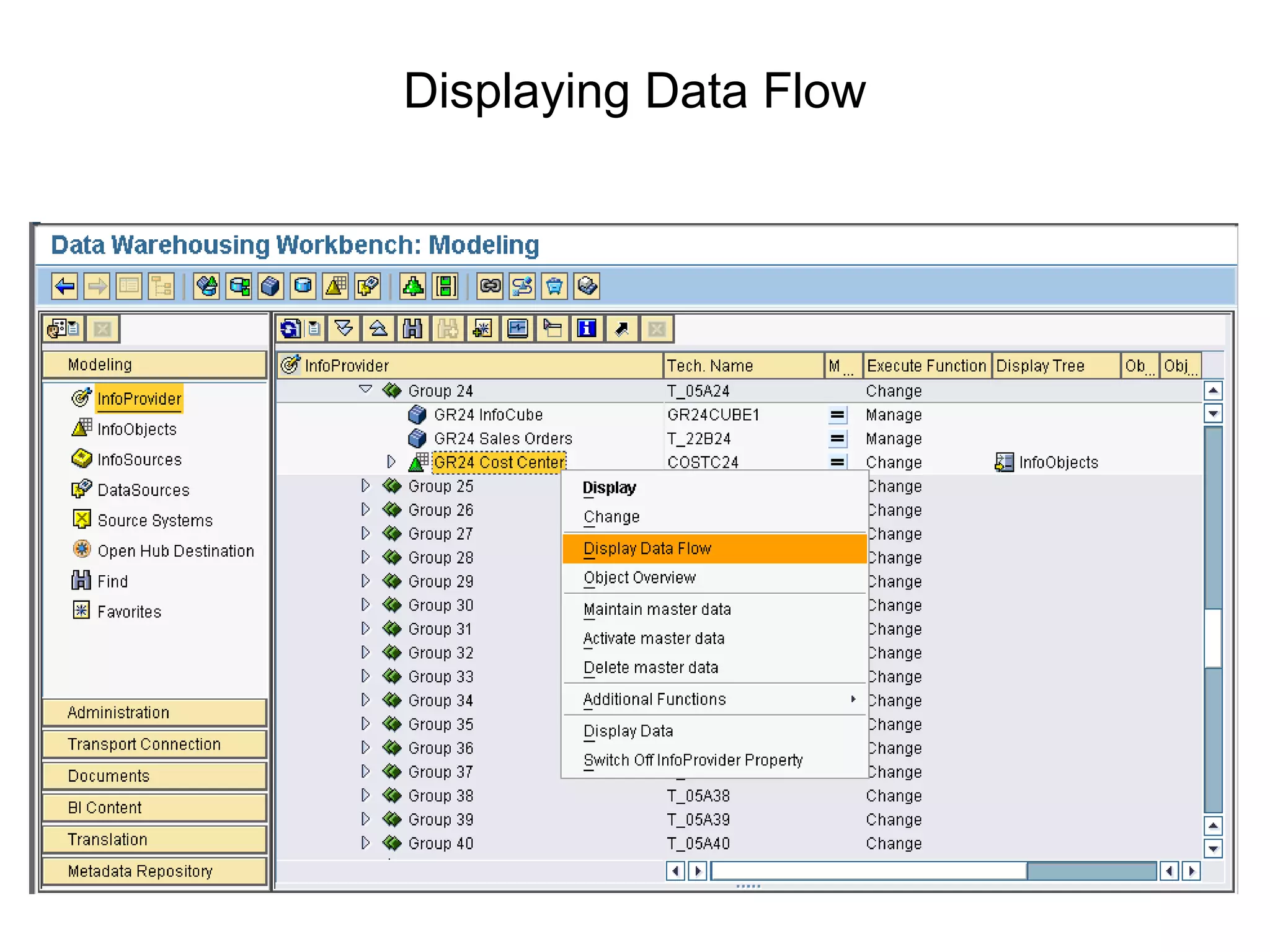This screenshot has height=952, width=1270.
Task: Choose Maintain master data
Action: (x=714, y=609)
